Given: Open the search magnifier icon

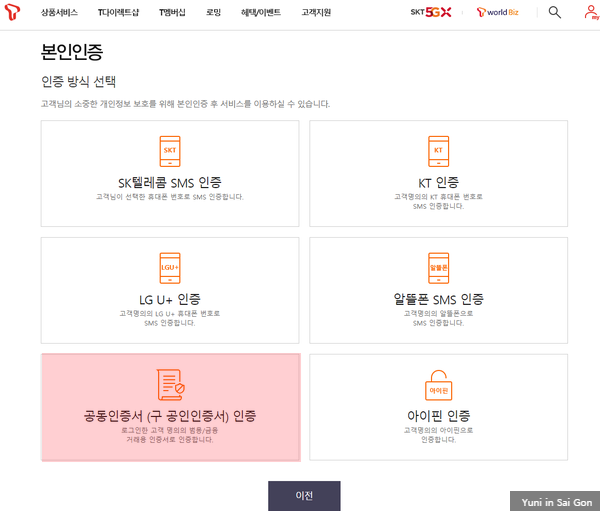Looking at the screenshot, I should [x=554, y=12].
